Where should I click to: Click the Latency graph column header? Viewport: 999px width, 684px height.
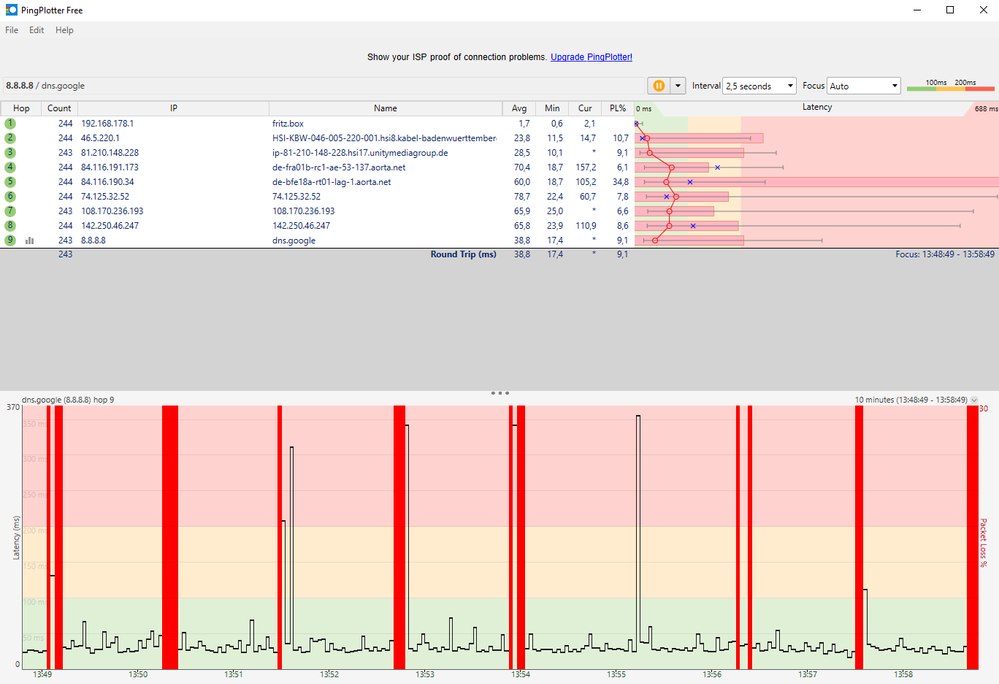tap(817, 107)
